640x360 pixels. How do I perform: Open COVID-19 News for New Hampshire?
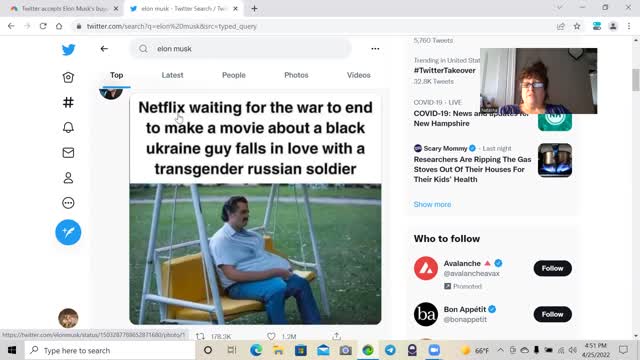pos(471,118)
